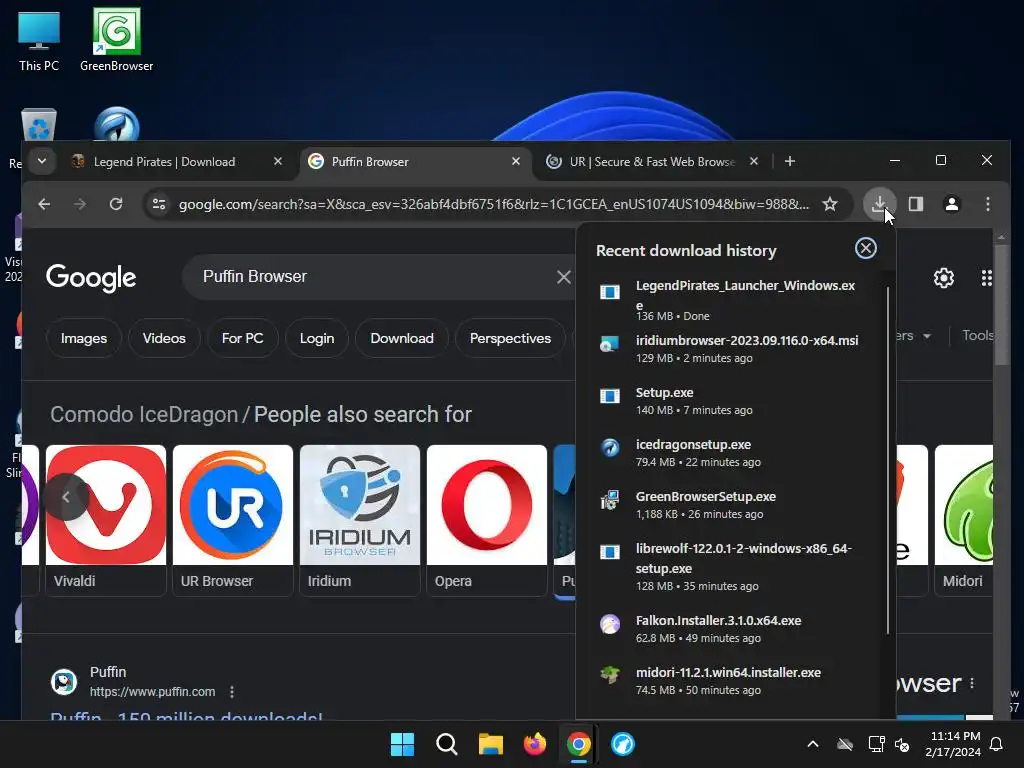Open a new tab
This screenshot has height=768, width=1024.
(790, 161)
